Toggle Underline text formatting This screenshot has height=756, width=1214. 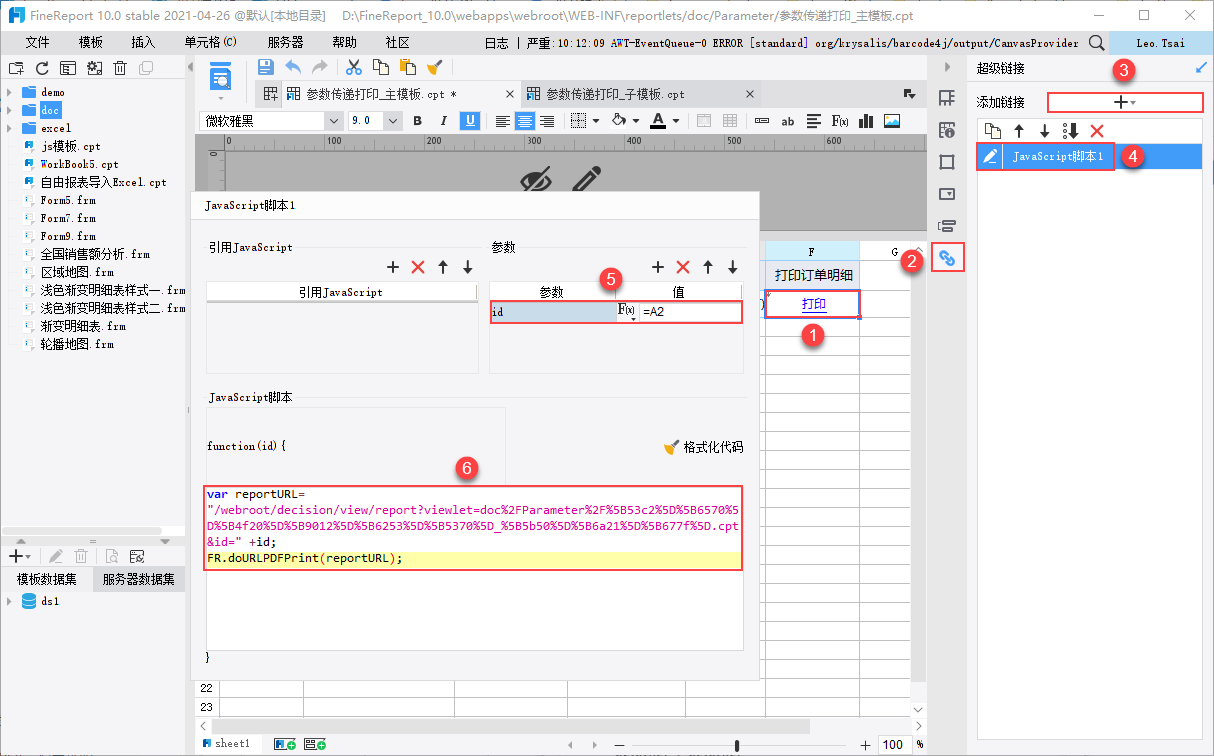click(469, 121)
